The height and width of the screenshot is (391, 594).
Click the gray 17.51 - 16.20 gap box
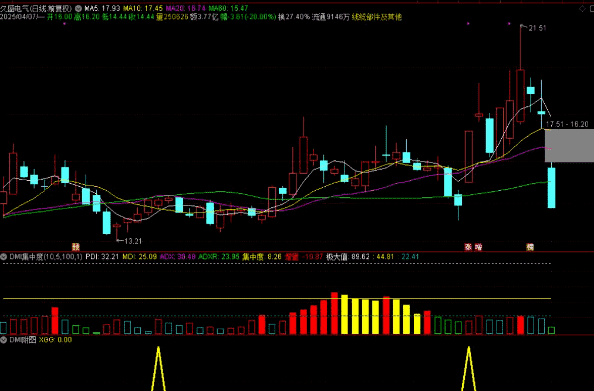[569, 145]
